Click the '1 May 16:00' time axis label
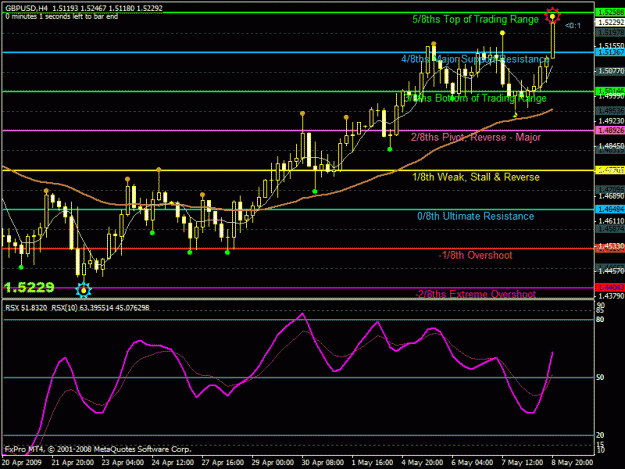The height and width of the screenshot is (469, 625). click(x=372, y=463)
